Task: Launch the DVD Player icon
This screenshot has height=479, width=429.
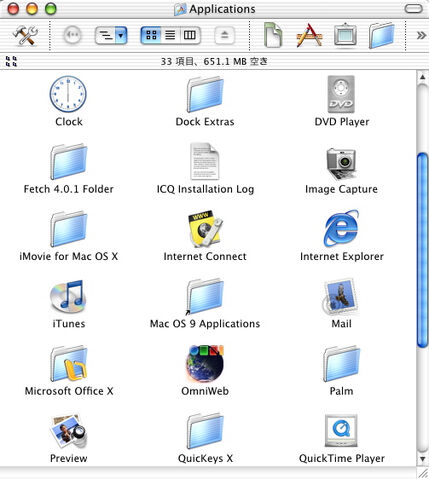Action: (x=341, y=94)
